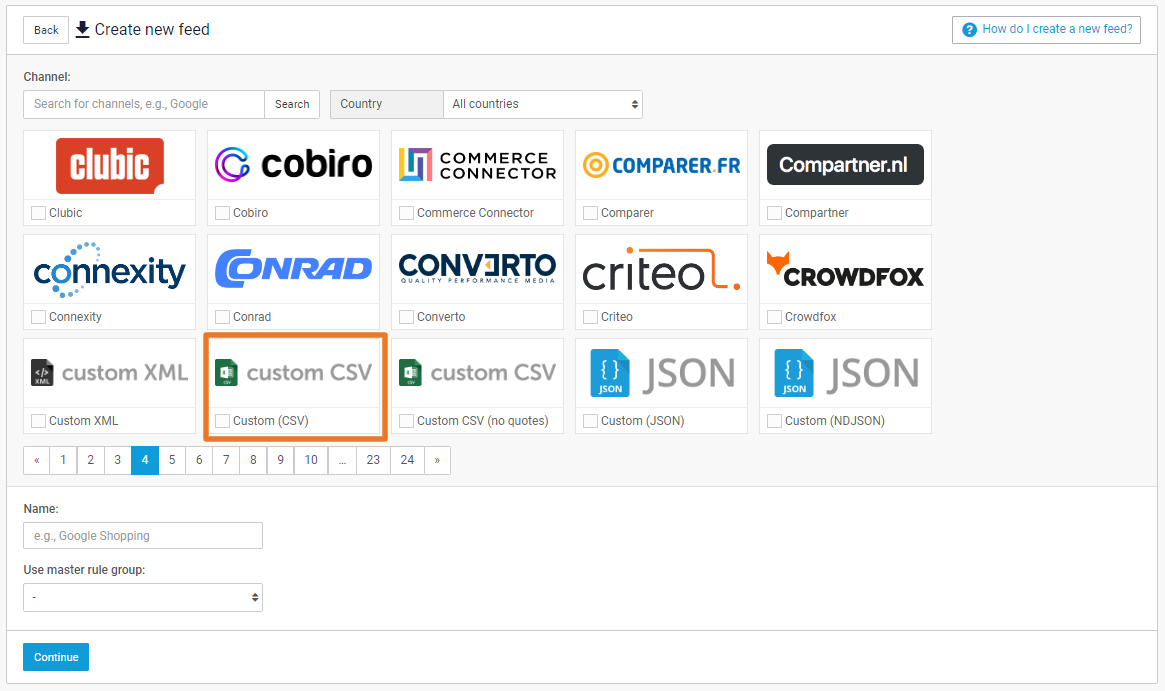
Task: Select the Compartner.nl logo
Action: click(x=846, y=164)
